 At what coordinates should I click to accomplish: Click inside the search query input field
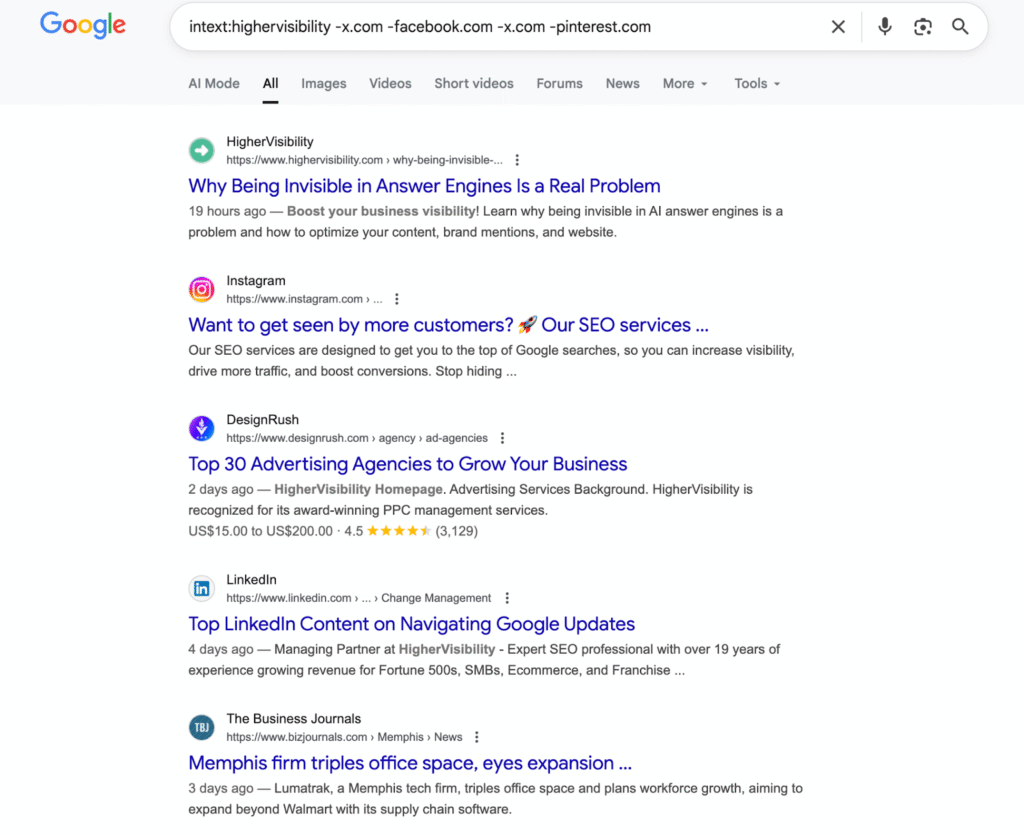500,27
